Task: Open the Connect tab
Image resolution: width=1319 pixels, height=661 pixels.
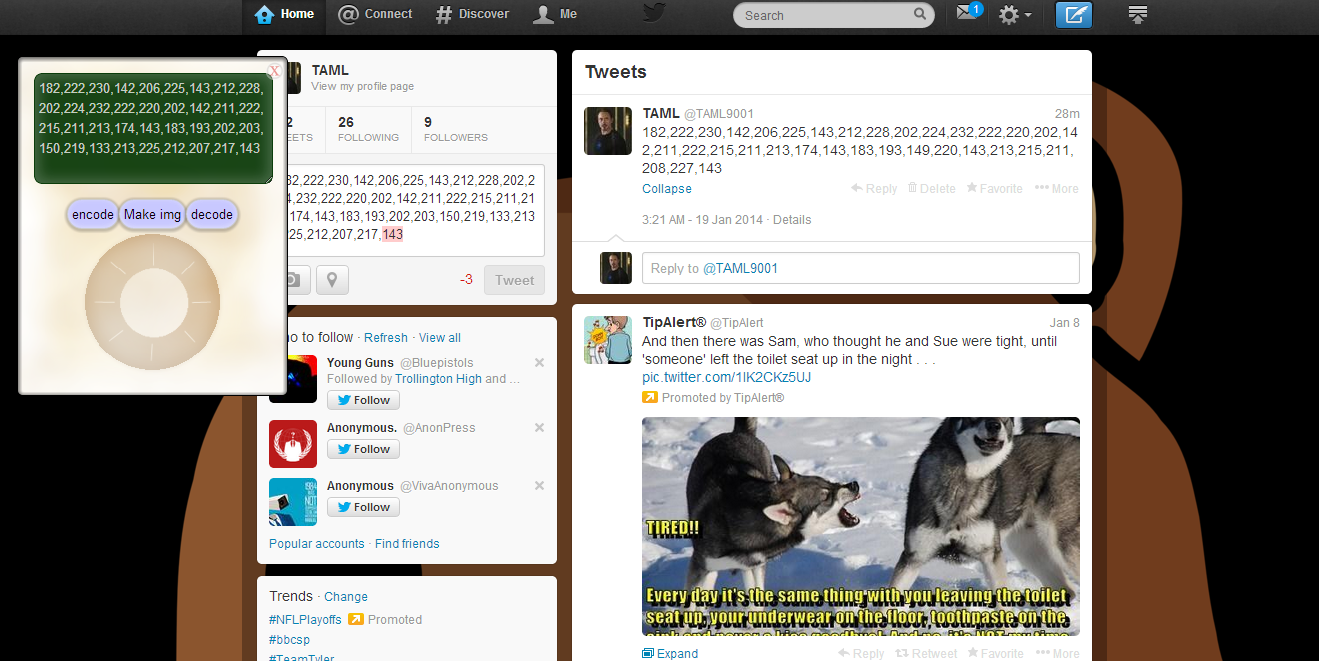Action: [x=375, y=14]
